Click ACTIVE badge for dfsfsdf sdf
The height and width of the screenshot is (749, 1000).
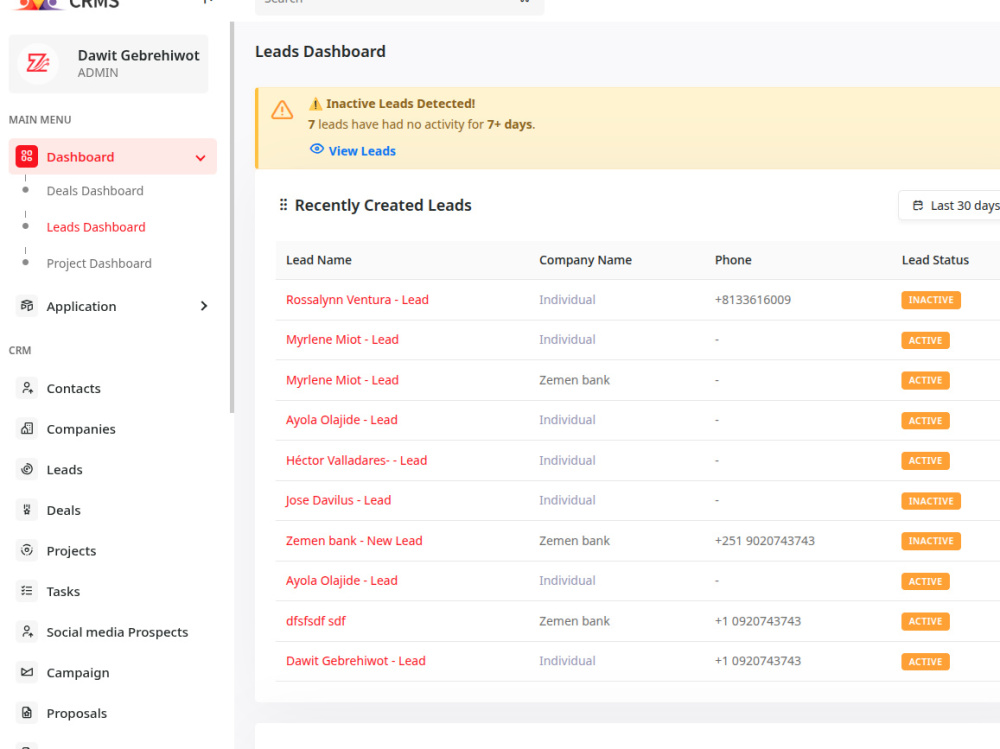click(925, 621)
